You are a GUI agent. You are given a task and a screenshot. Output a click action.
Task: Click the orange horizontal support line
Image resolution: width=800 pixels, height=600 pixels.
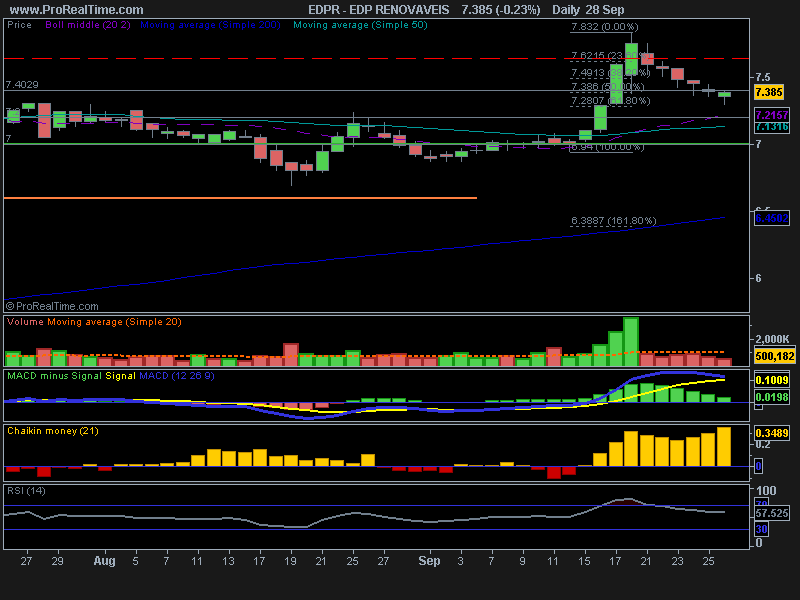[x=240, y=198]
